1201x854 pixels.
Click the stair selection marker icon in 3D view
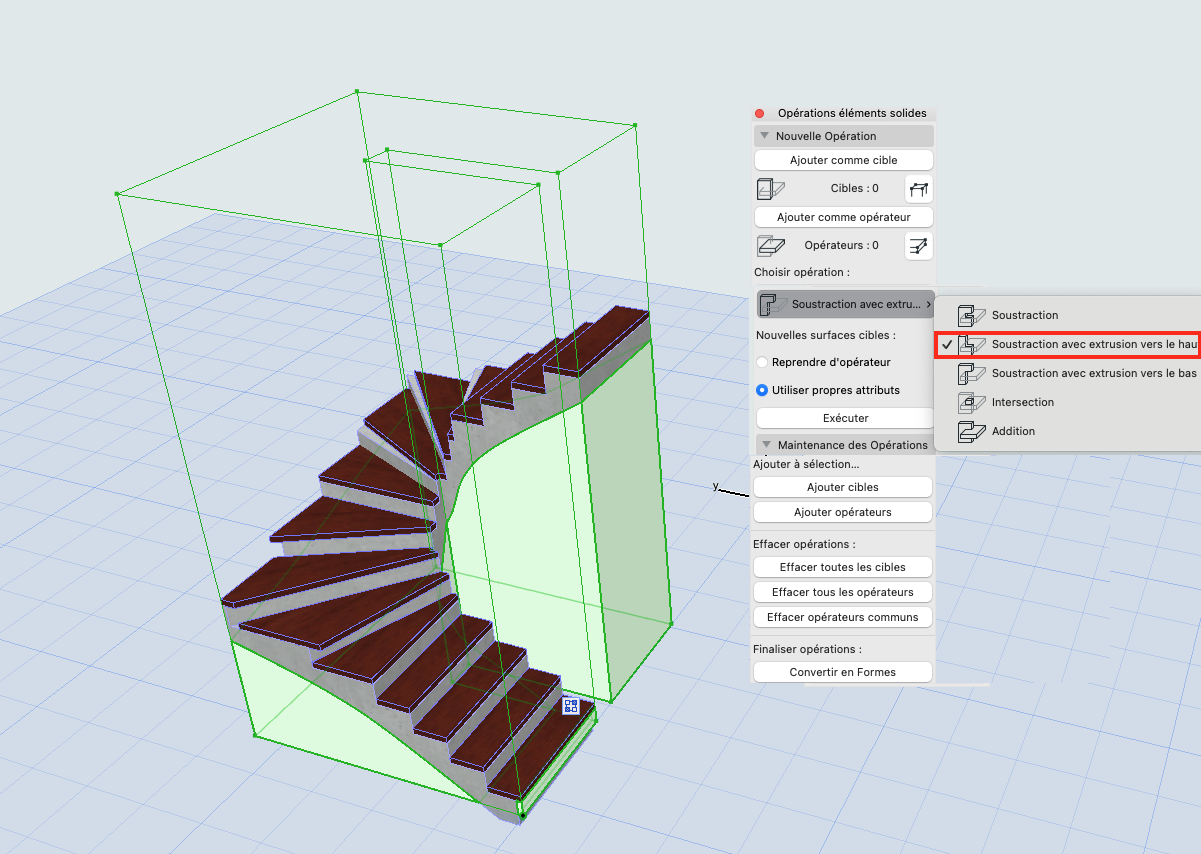point(571,706)
